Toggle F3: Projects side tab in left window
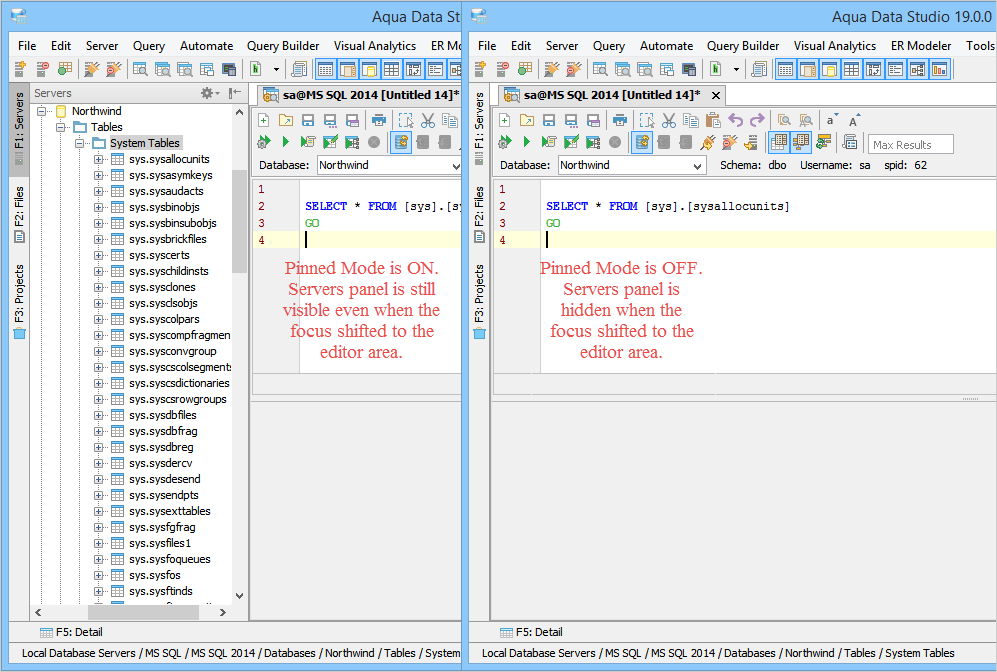This screenshot has height=672, width=997. (19, 302)
